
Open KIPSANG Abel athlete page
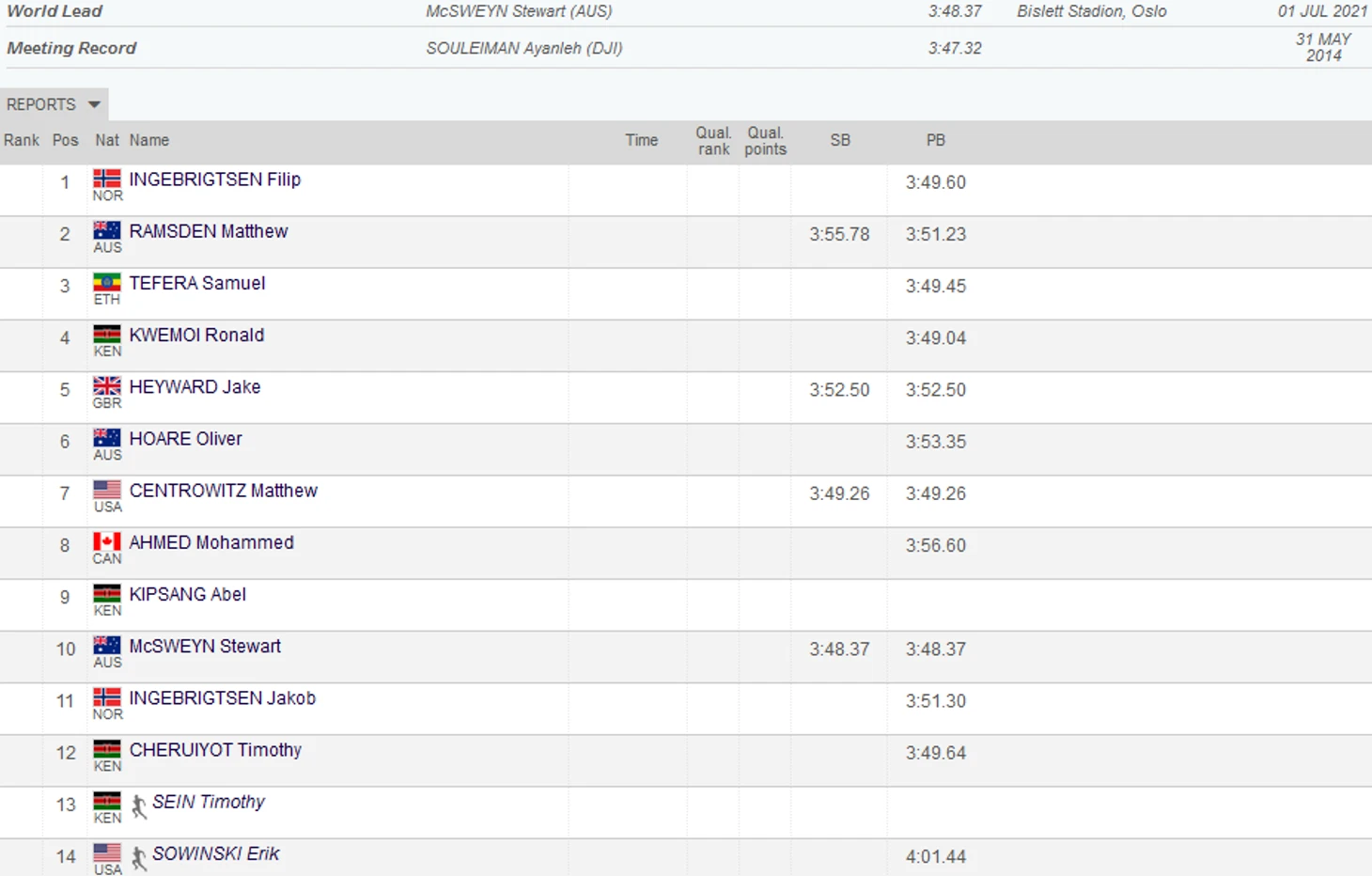(x=188, y=595)
